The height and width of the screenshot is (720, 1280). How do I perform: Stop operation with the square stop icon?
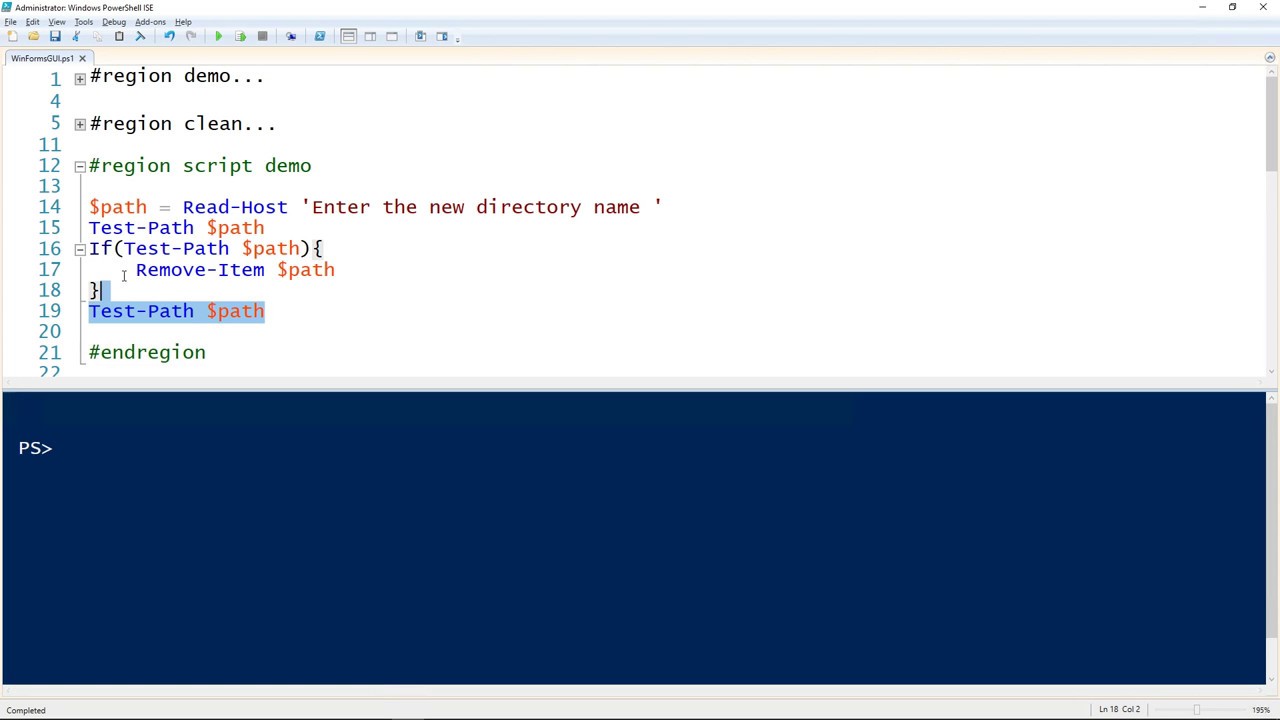point(262,36)
